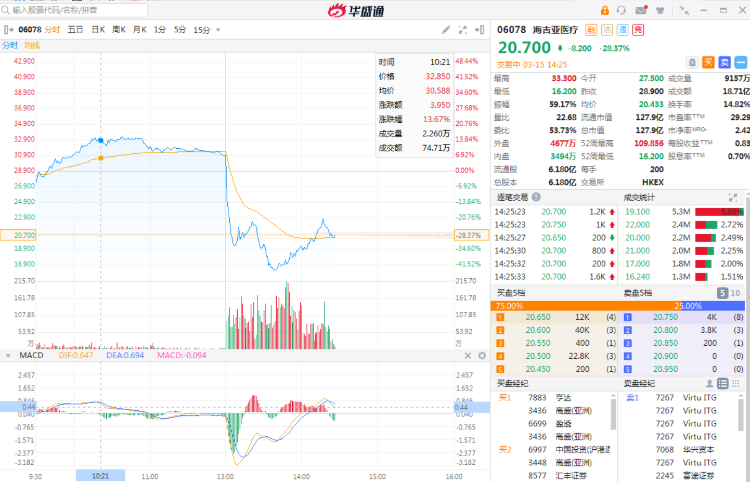This screenshot has height=482, width=750.
Task: Open help icon next to 逐笔交易
Action: (x=536, y=197)
